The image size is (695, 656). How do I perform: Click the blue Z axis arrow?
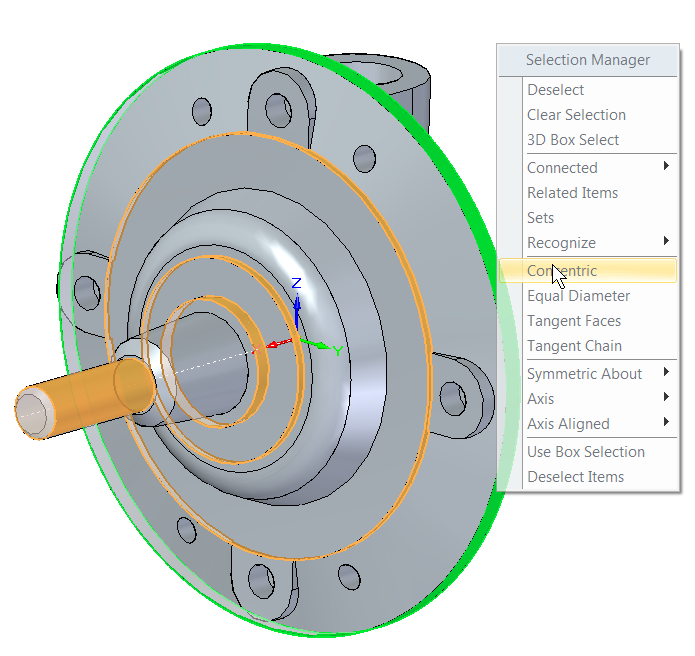point(297,310)
